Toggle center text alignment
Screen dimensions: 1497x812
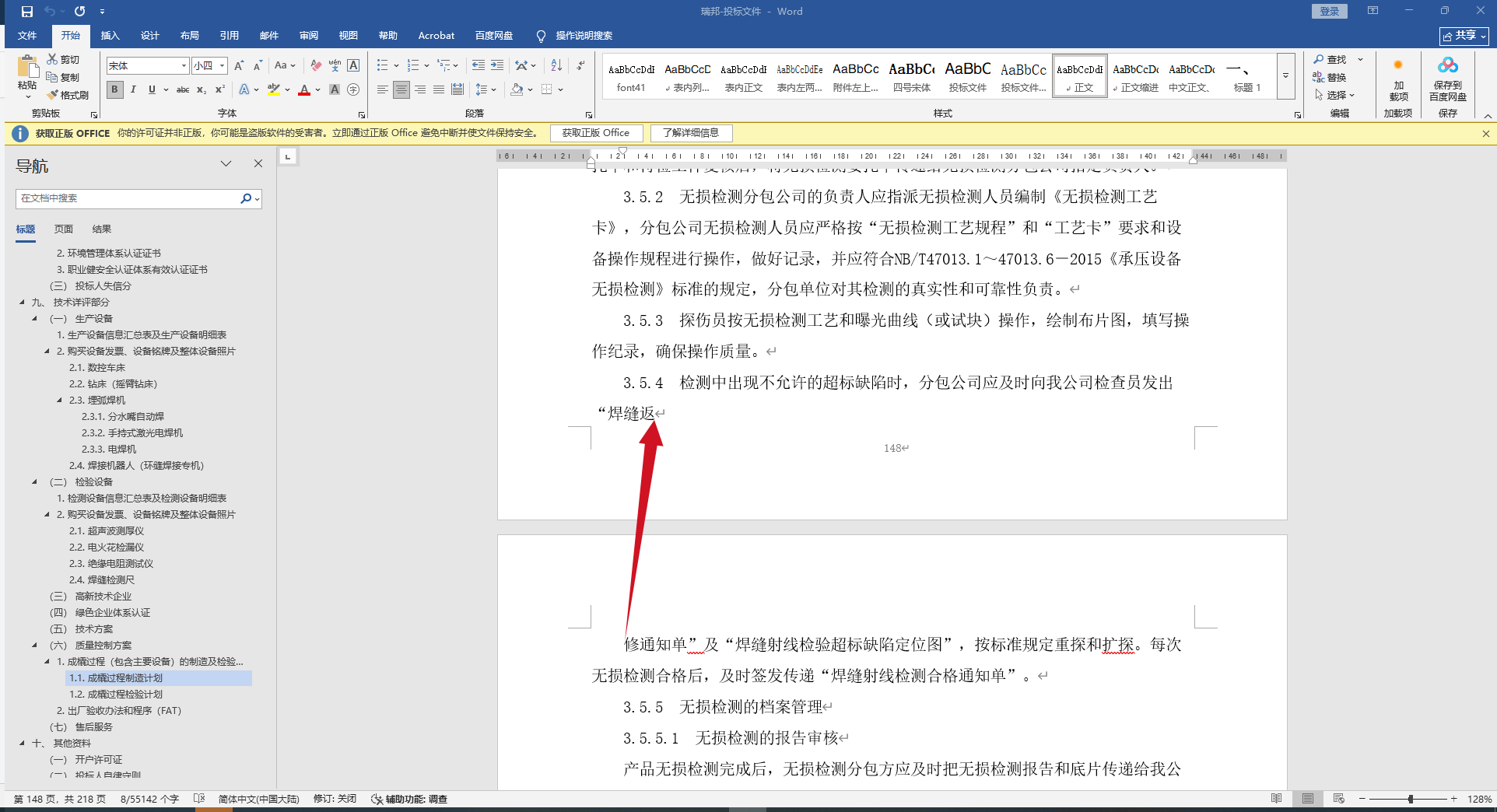(x=401, y=90)
